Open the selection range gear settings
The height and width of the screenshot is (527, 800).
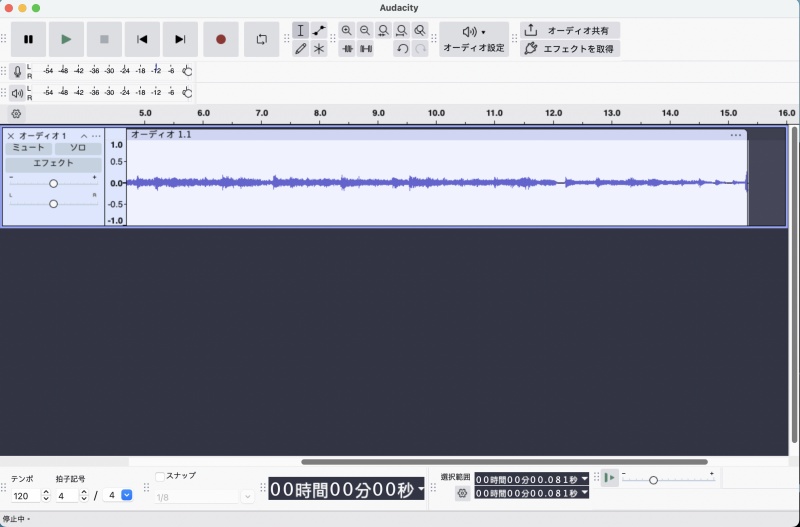click(x=462, y=493)
